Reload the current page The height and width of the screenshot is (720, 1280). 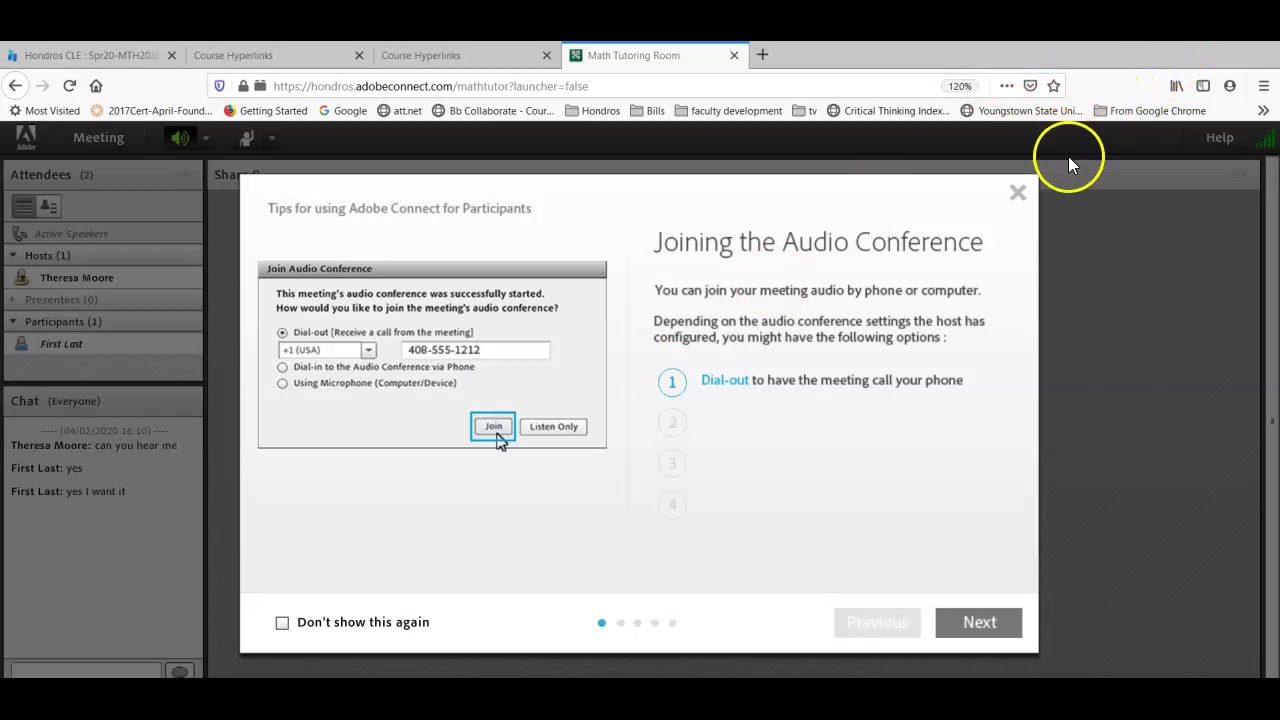click(x=69, y=86)
